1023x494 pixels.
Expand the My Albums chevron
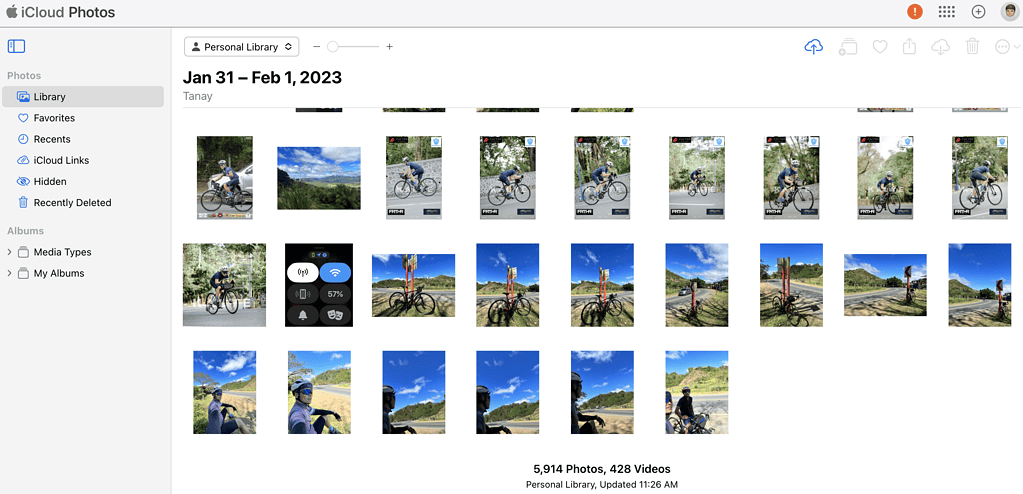pos(9,273)
